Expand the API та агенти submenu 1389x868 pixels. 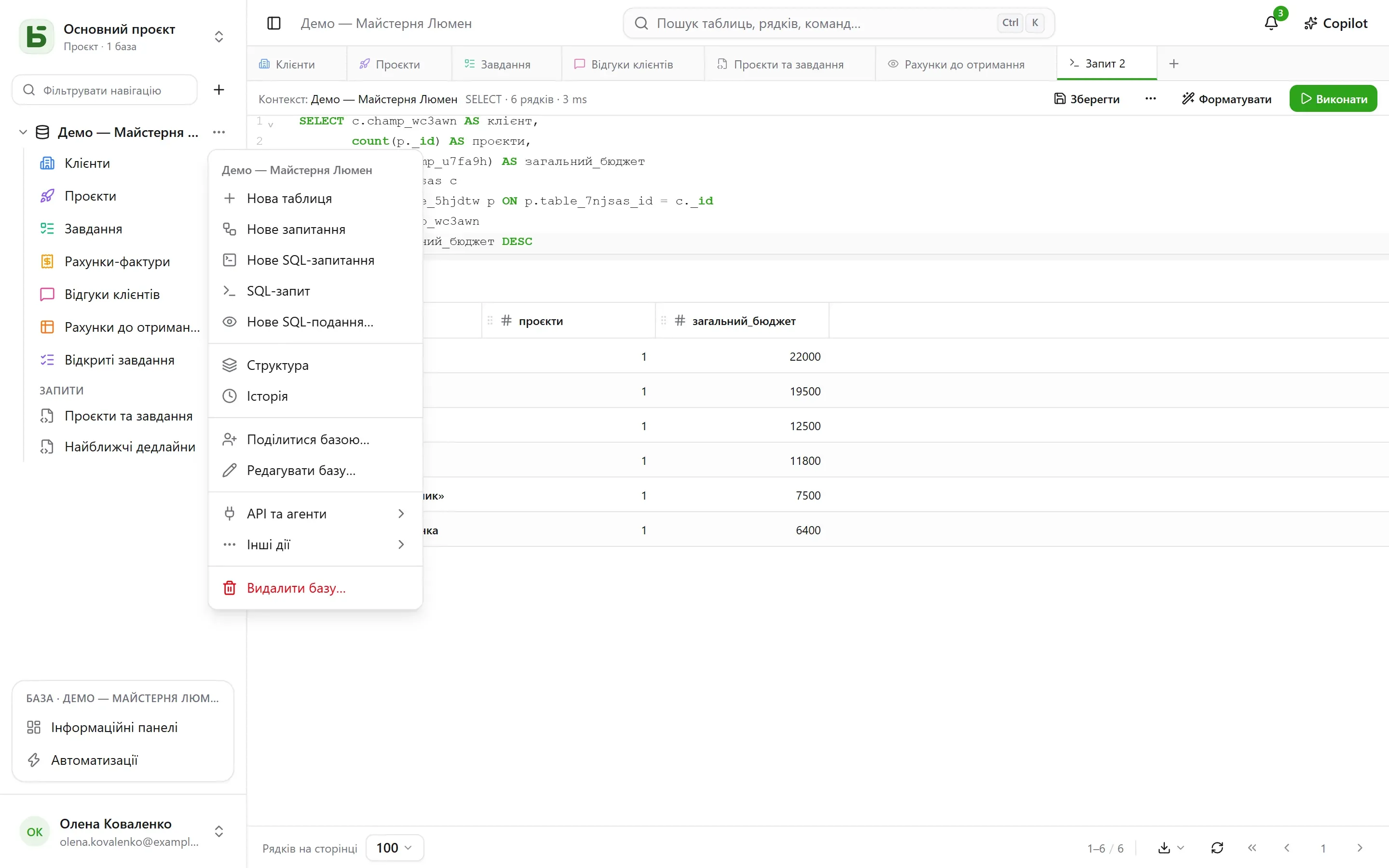315,514
